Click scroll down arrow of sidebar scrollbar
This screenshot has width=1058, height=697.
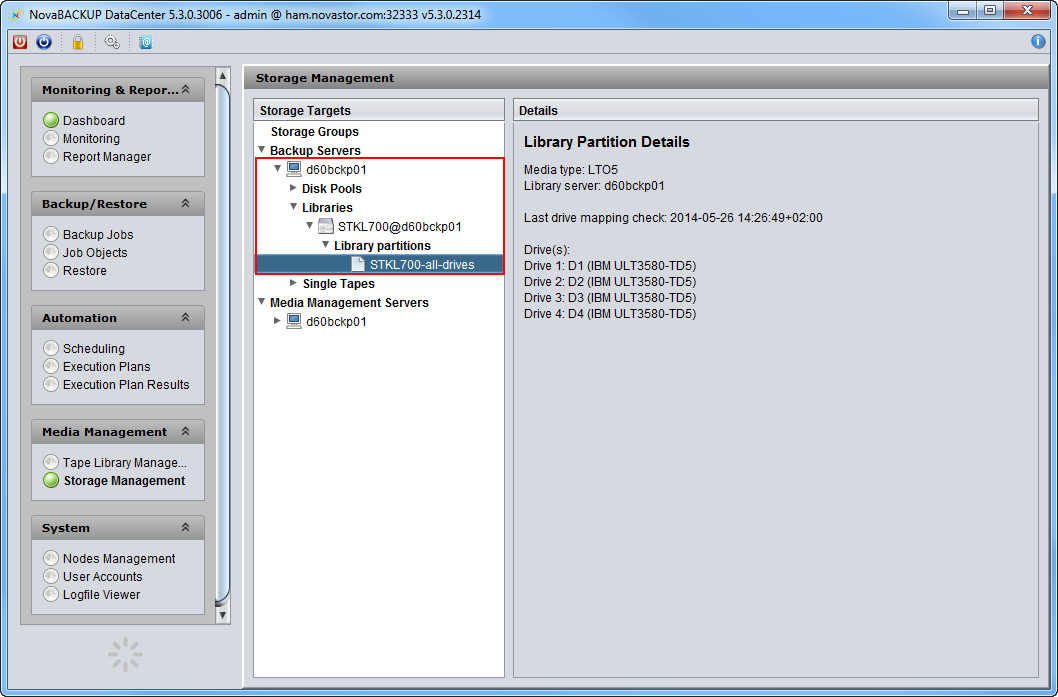[x=222, y=615]
